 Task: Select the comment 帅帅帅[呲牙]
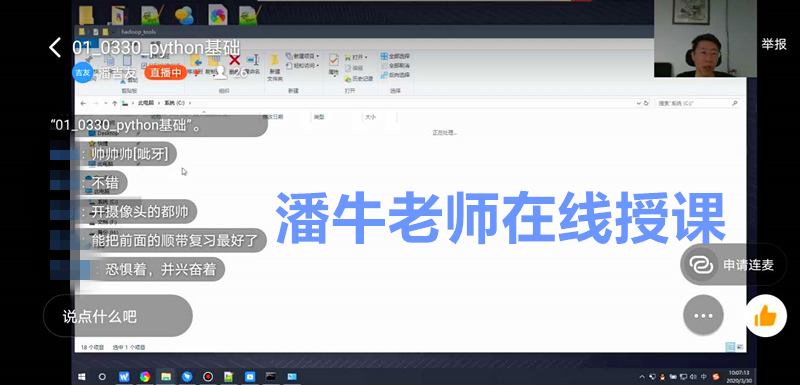129,153
